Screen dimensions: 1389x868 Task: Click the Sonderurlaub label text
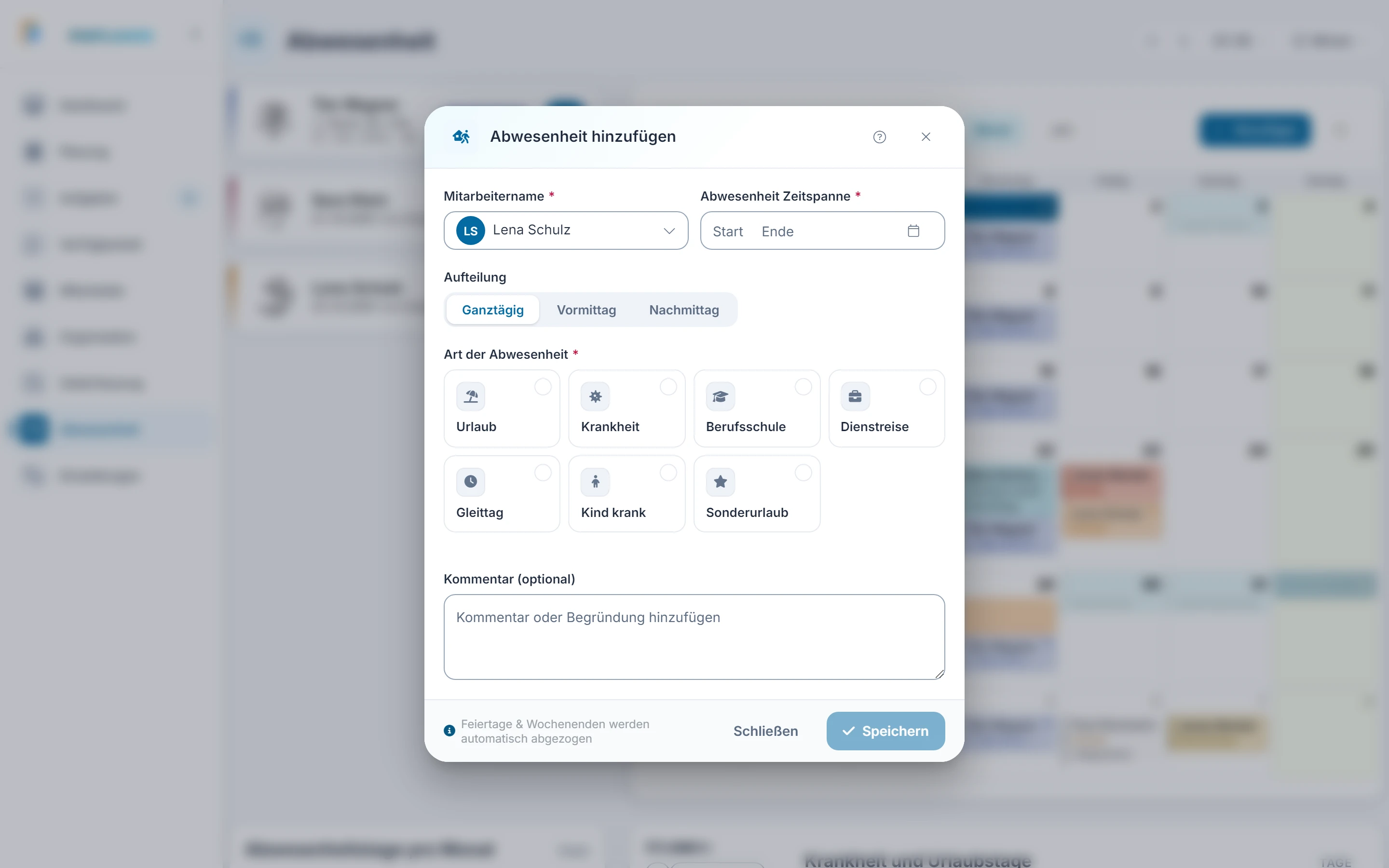(x=747, y=512)
